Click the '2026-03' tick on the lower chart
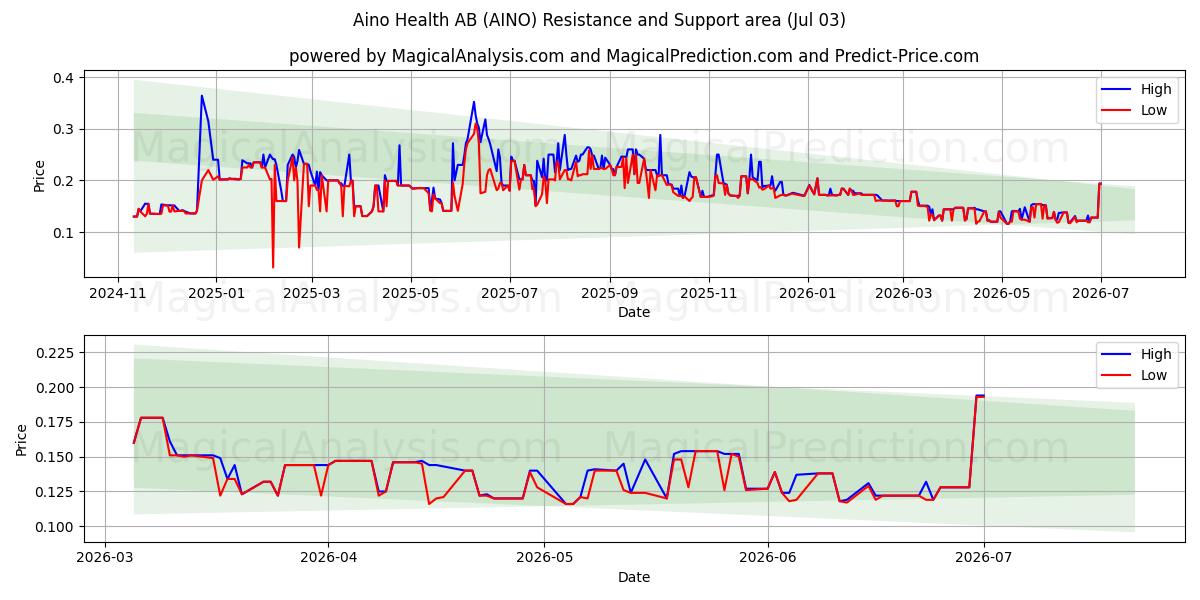 106,558
